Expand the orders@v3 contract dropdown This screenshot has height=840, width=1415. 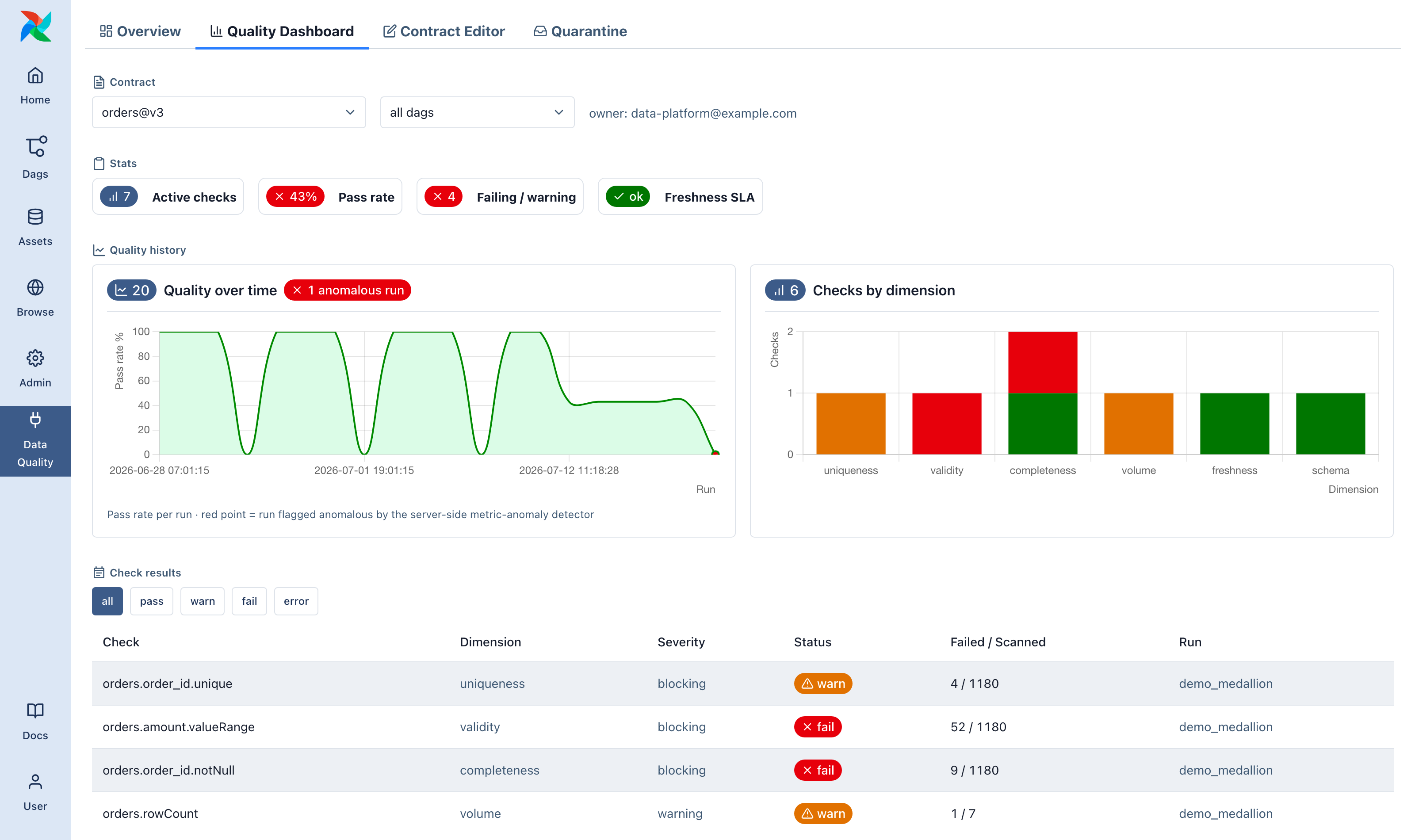(x=229, y=112)
